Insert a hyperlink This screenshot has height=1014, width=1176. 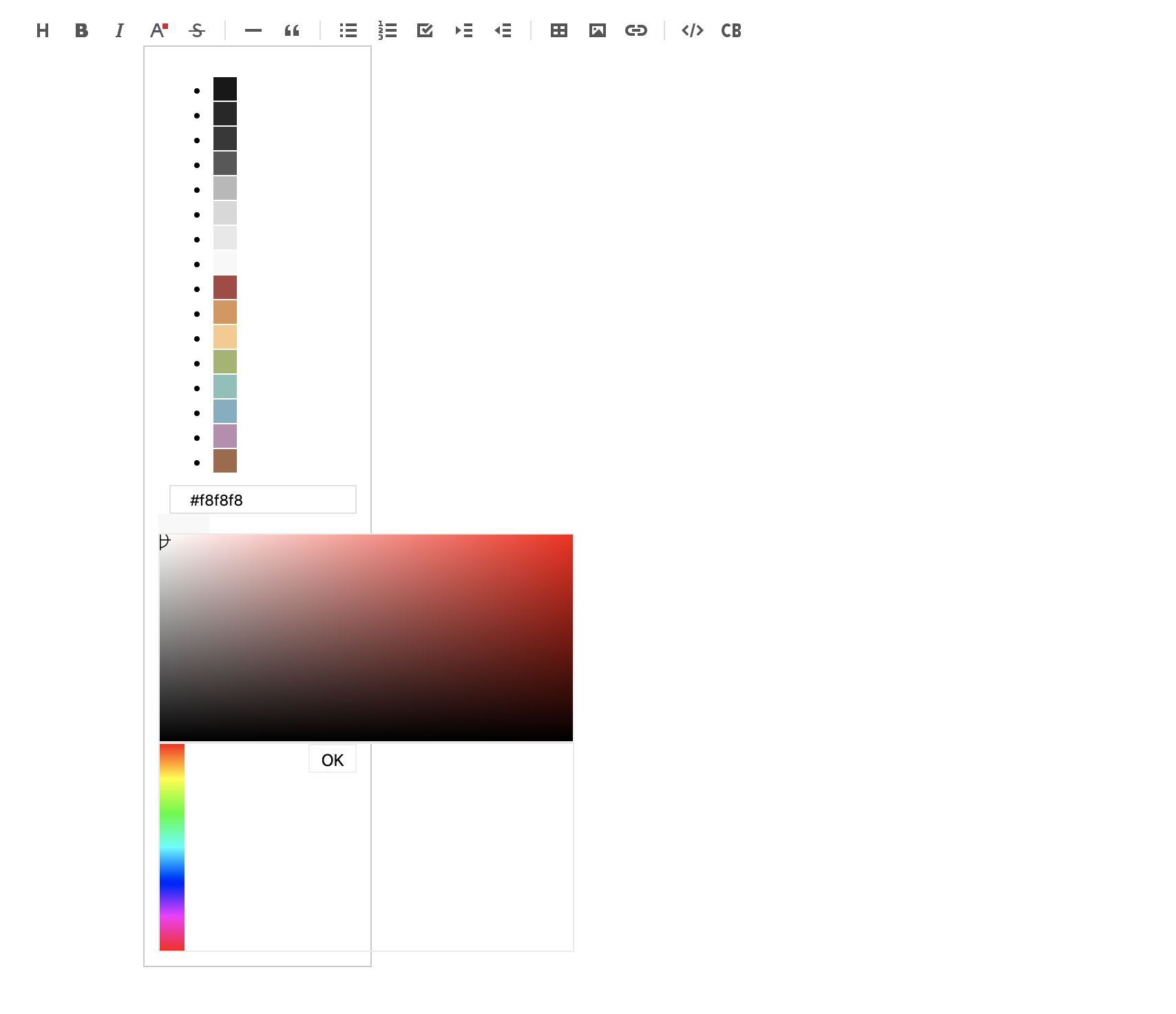click(x=636, y=30)
